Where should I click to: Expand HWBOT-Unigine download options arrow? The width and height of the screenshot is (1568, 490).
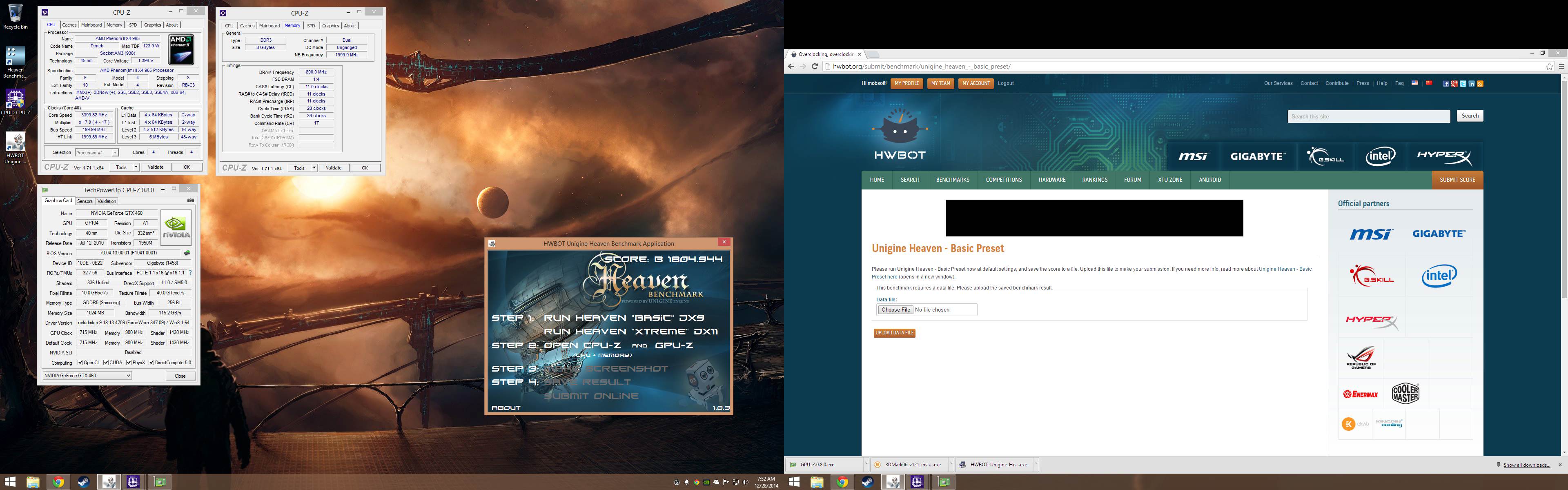pyautogui.click(x=1036, y=464)
